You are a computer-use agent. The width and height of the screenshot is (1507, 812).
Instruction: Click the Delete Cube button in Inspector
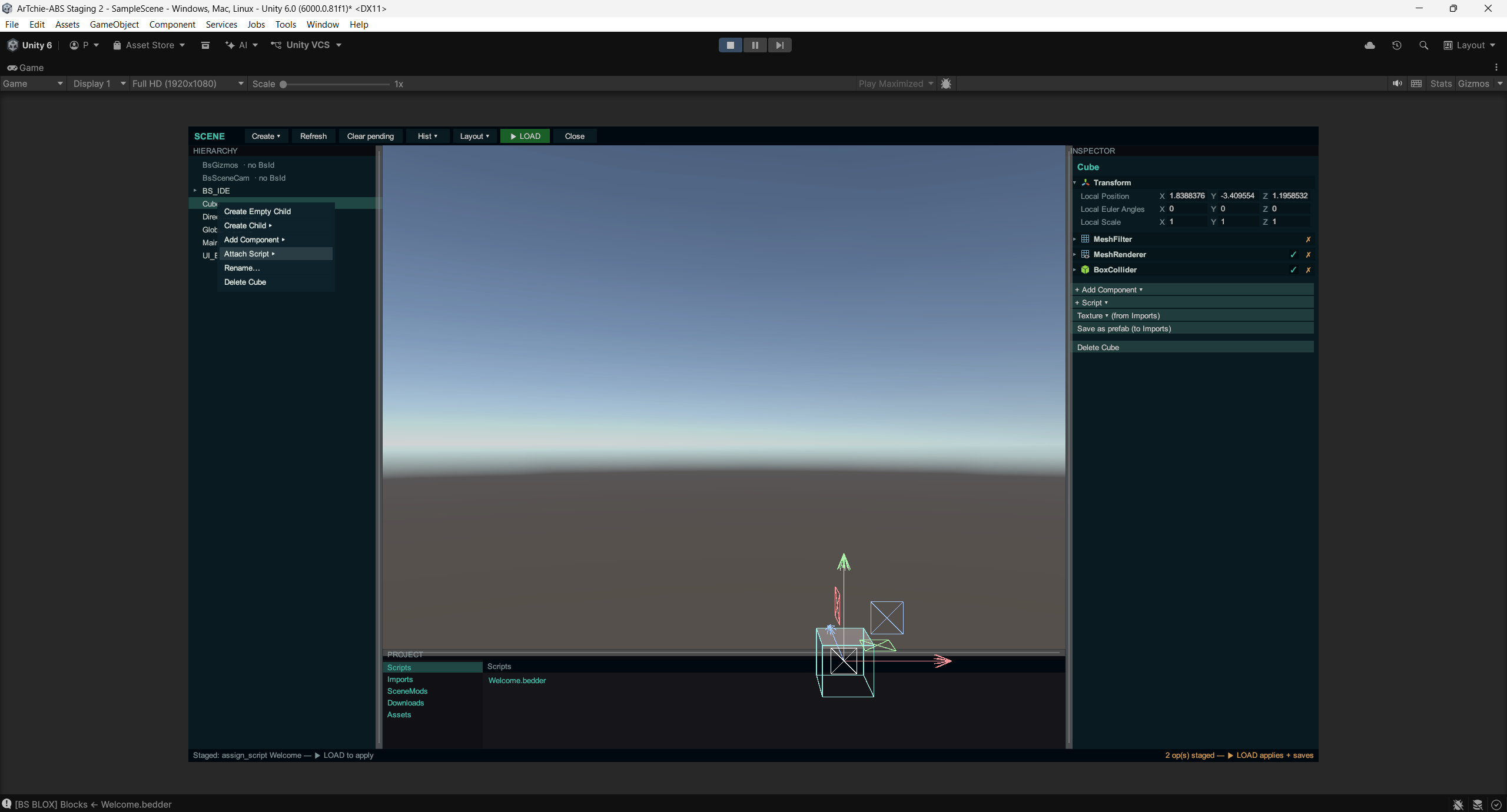pyautogui.click(x=1193, y=347)
